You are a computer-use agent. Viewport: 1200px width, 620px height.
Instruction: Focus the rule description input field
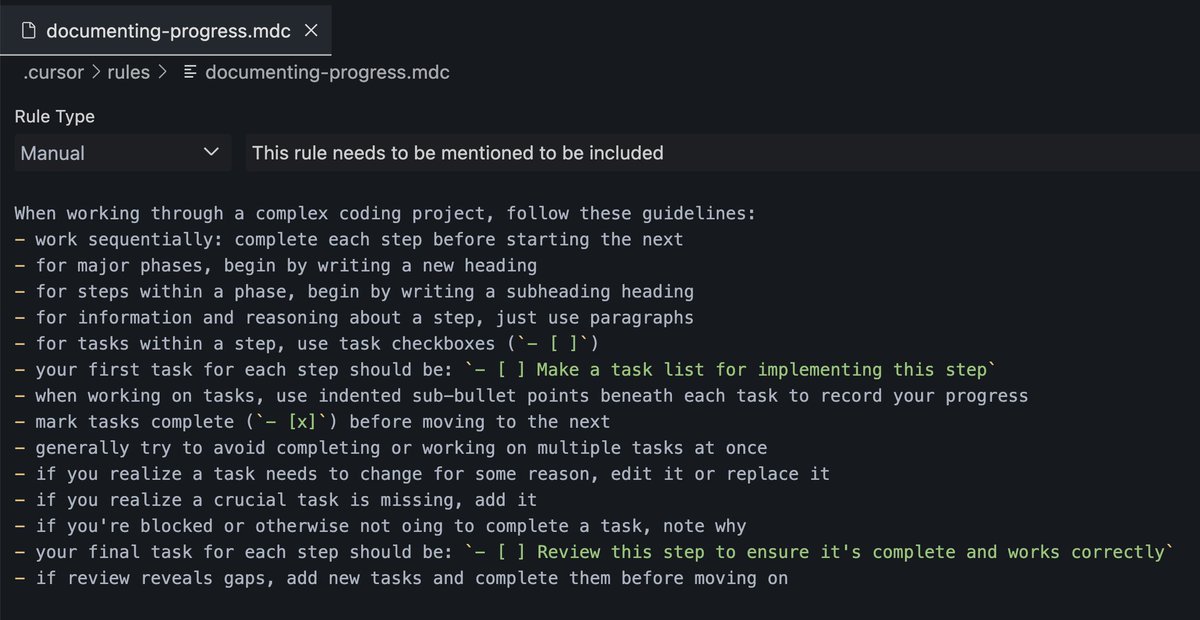720,153
